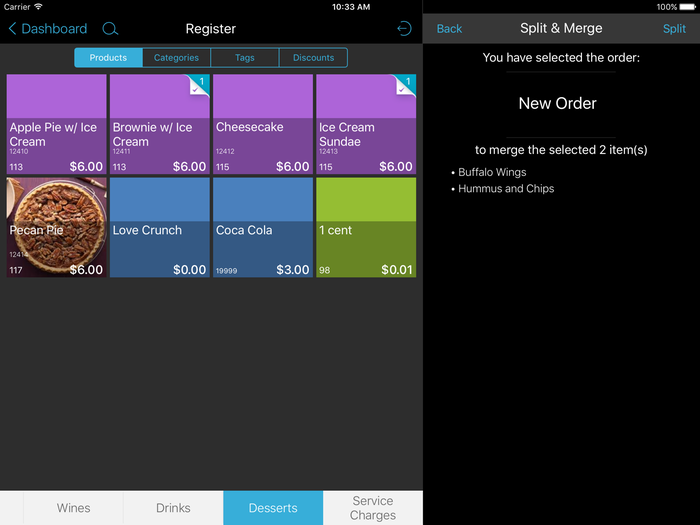Add Brownie w/ Ice Cream product

pos(160,124)
